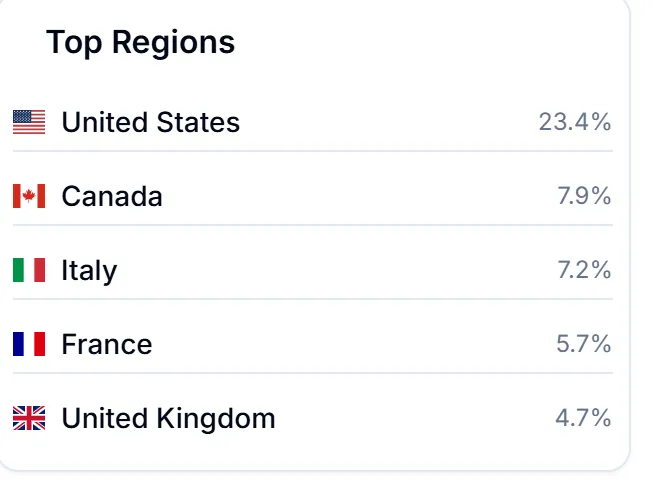Open the France region name
The image size is (653, 490).
(107, 344)
